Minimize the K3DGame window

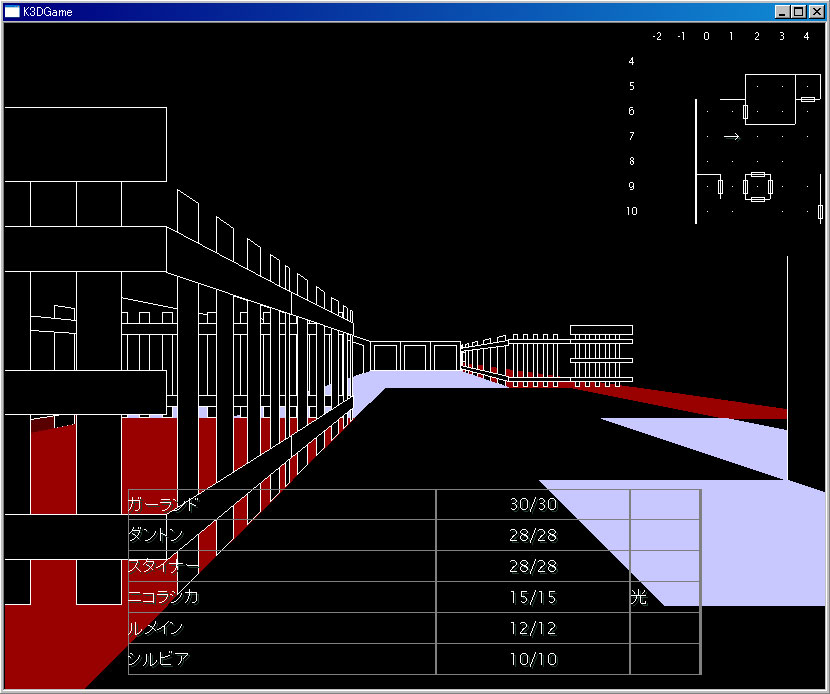click(x=782, y=12)
